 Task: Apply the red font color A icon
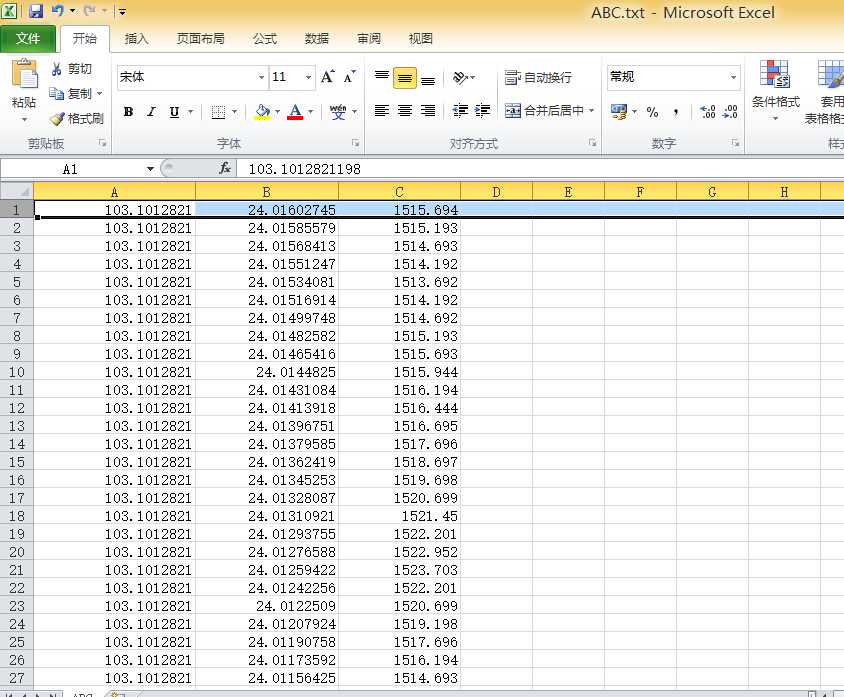295,112
